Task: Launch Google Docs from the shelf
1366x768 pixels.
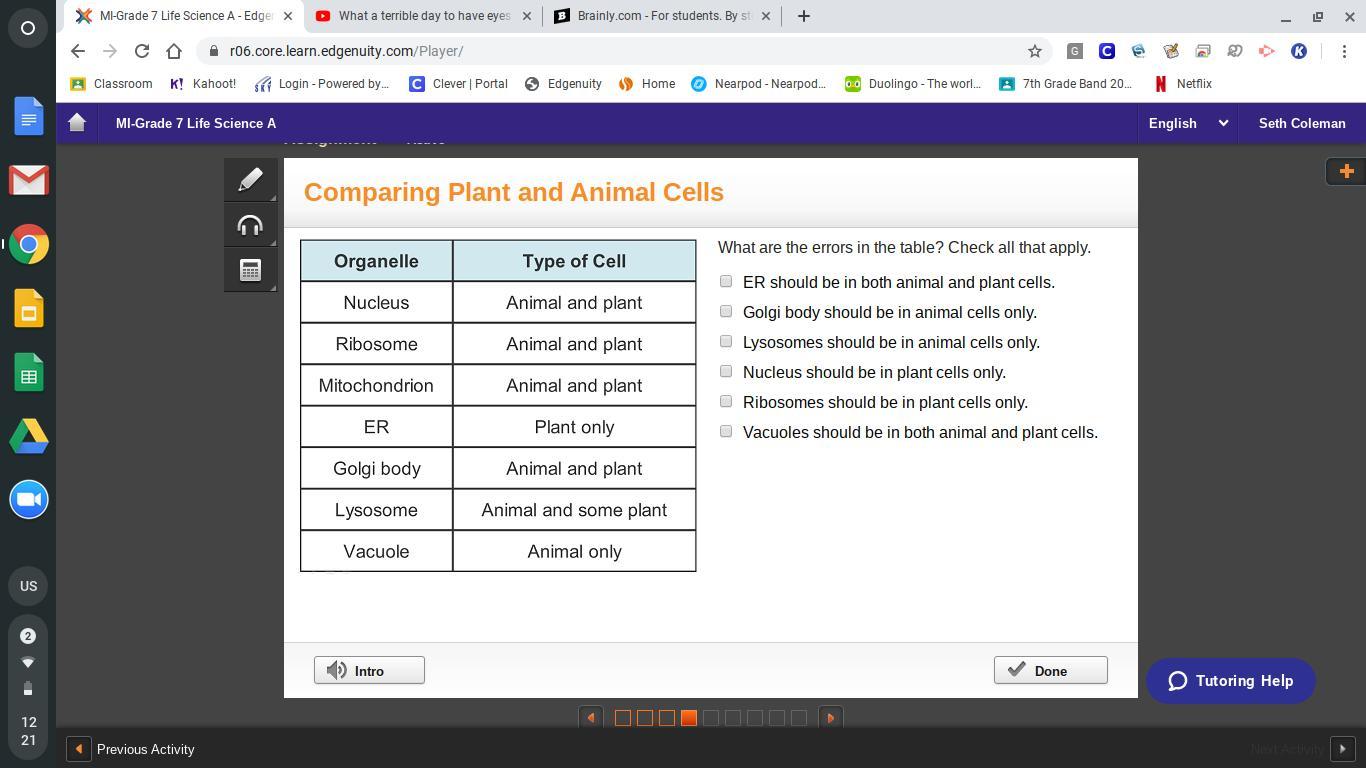Action: (x=29, y=117)
